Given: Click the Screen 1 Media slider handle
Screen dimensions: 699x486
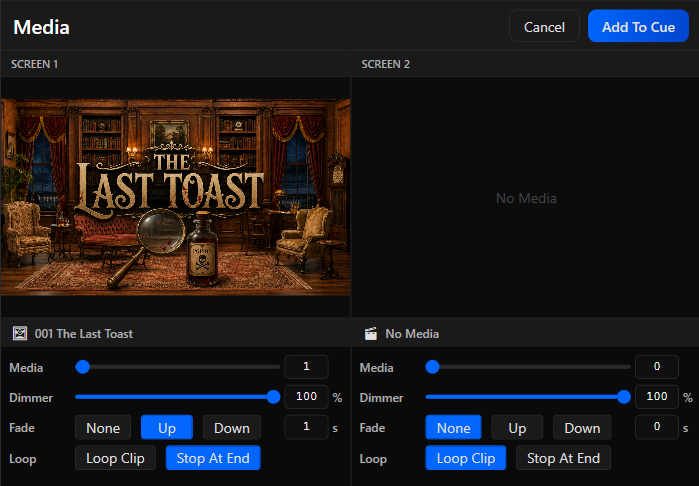Looking at the screenshot, I should click(82, 367).
